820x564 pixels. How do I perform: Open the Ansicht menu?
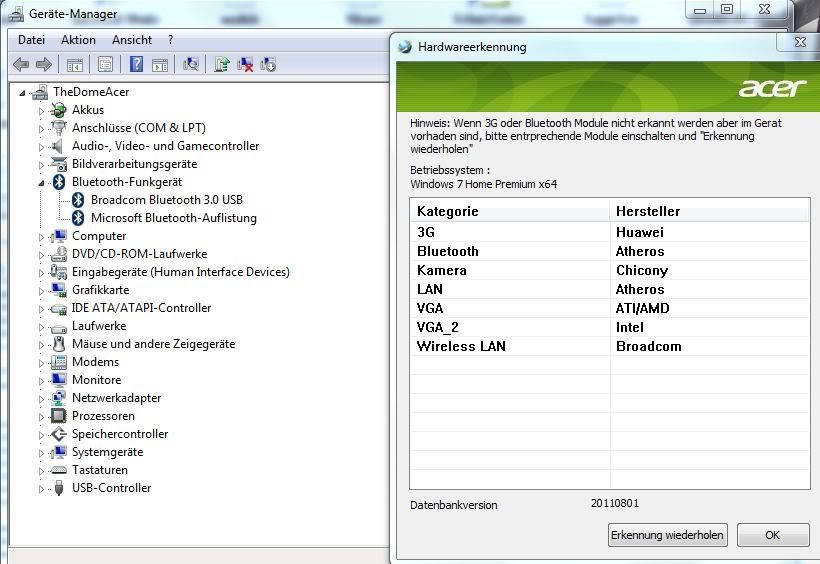pyautogui.click(x=132, y=40)
